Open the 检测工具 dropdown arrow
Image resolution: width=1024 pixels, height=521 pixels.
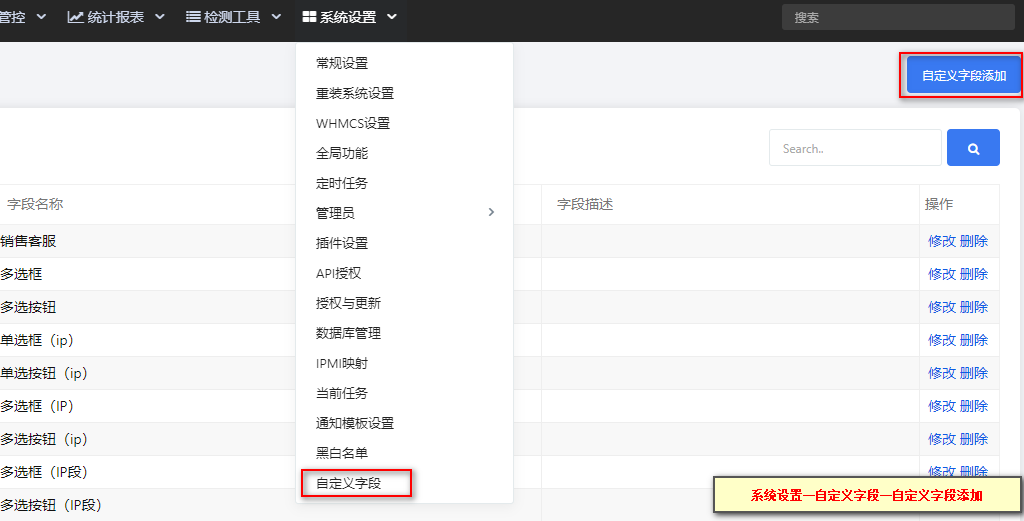tap(276, 17)
